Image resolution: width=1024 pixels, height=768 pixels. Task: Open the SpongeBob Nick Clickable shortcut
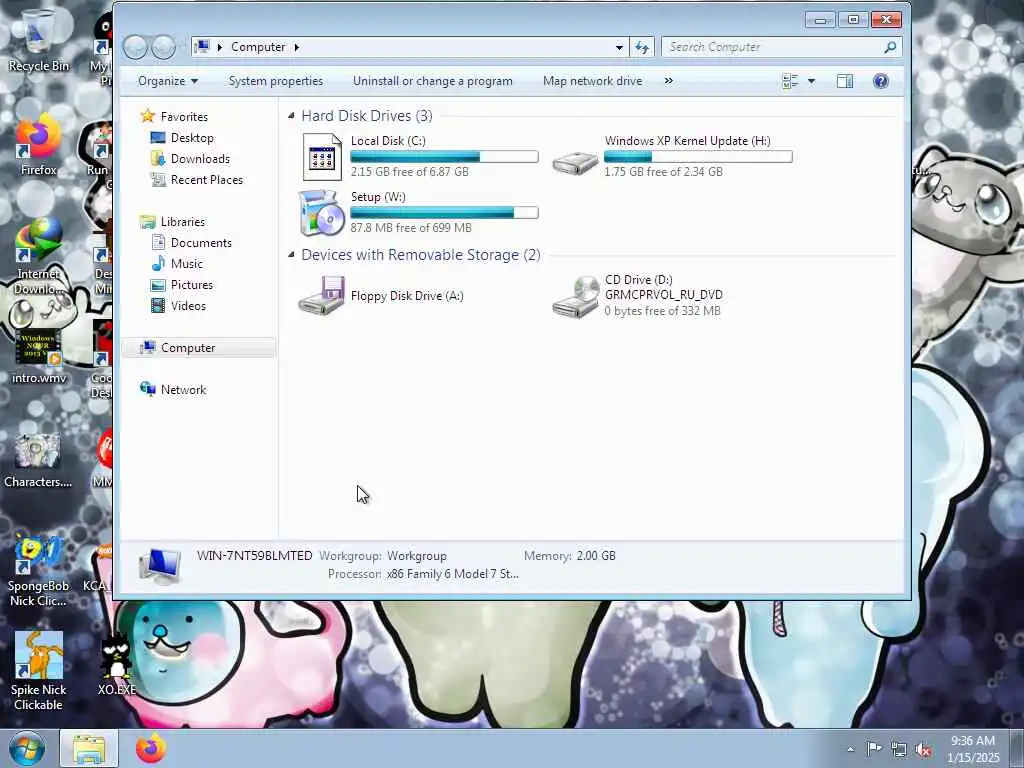tap(38, 571)
